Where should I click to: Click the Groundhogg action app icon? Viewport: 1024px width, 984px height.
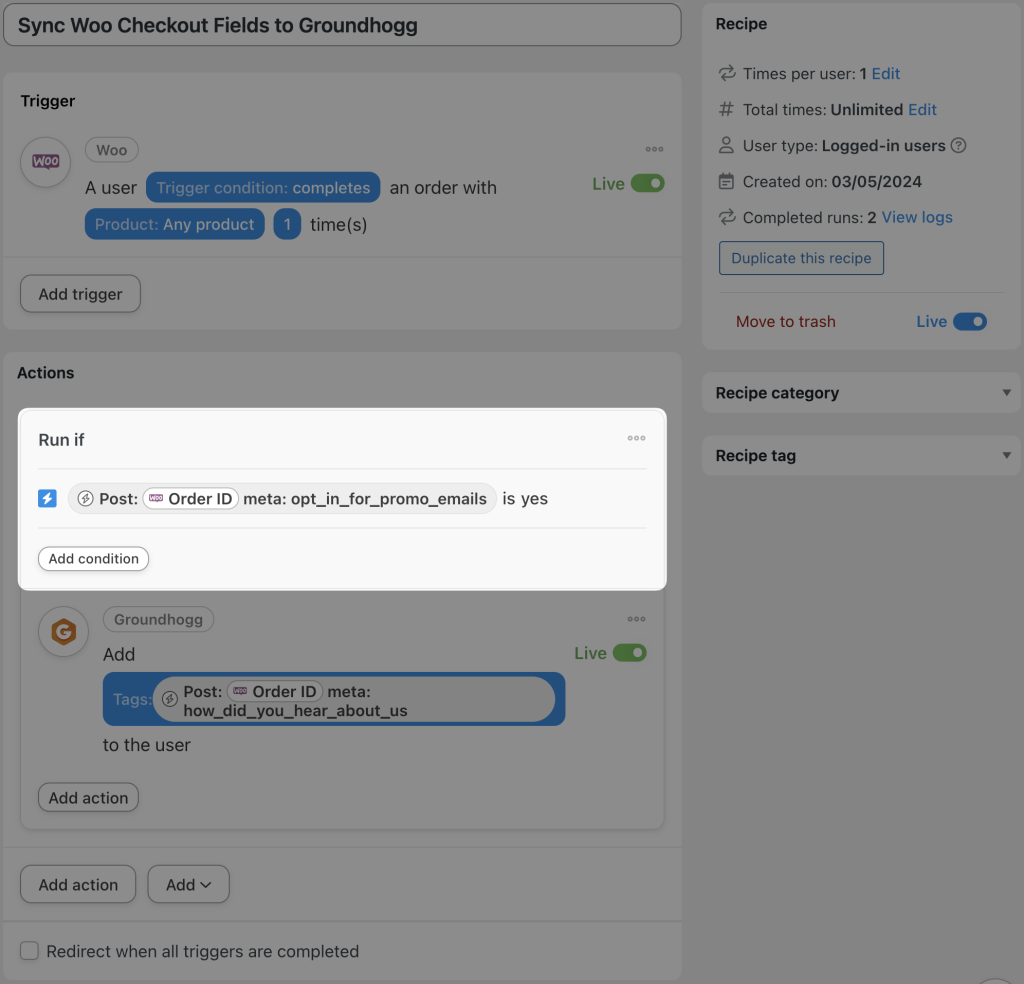(x=63, y=632)
